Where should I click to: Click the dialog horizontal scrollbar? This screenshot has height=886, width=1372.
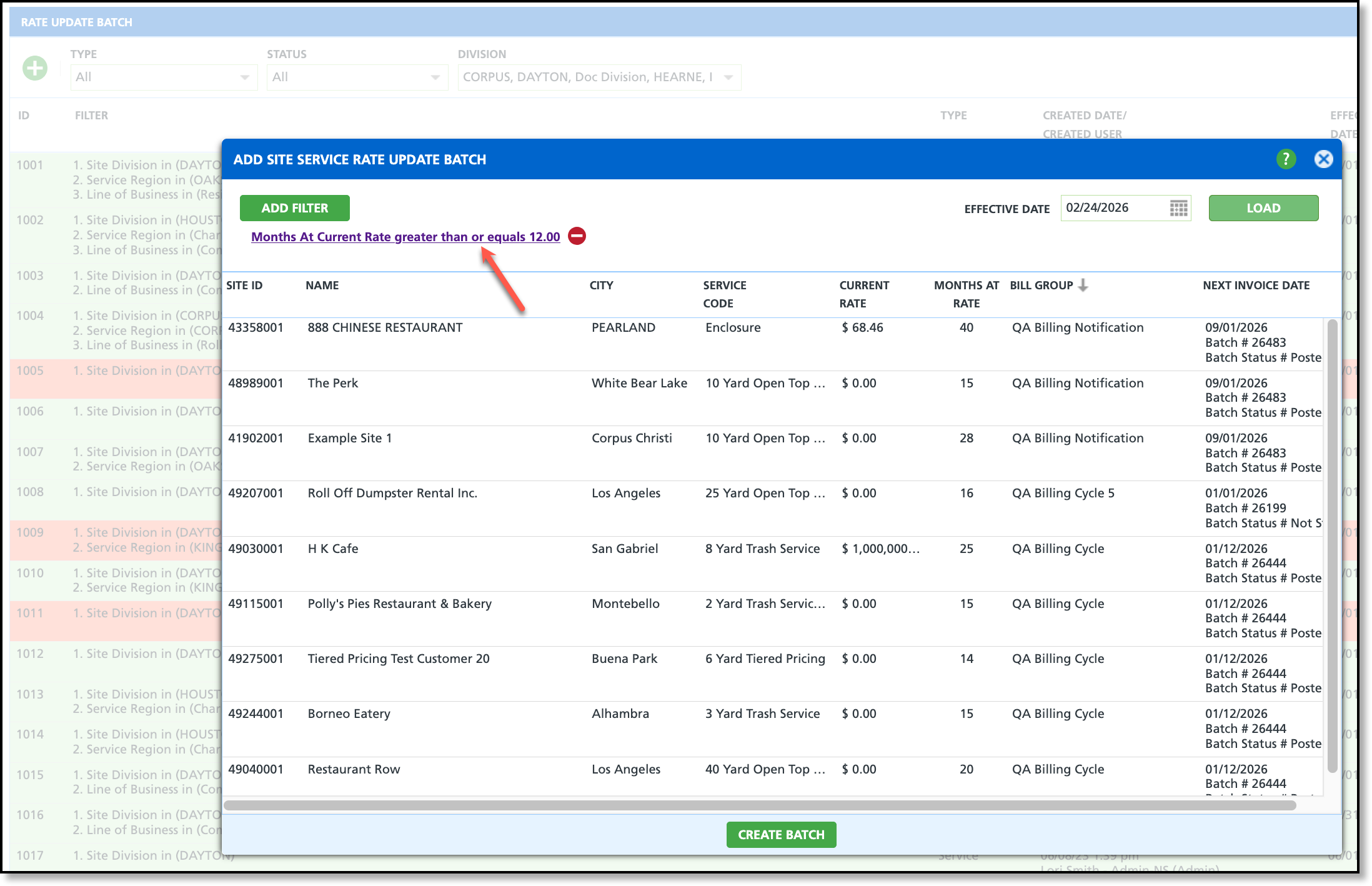pyautogui.click(x=759, y=805)
